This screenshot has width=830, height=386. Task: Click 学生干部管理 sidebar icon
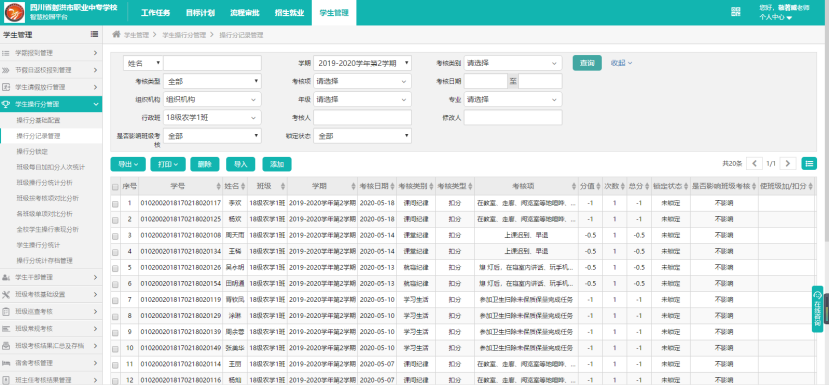(x=6, y=277)
